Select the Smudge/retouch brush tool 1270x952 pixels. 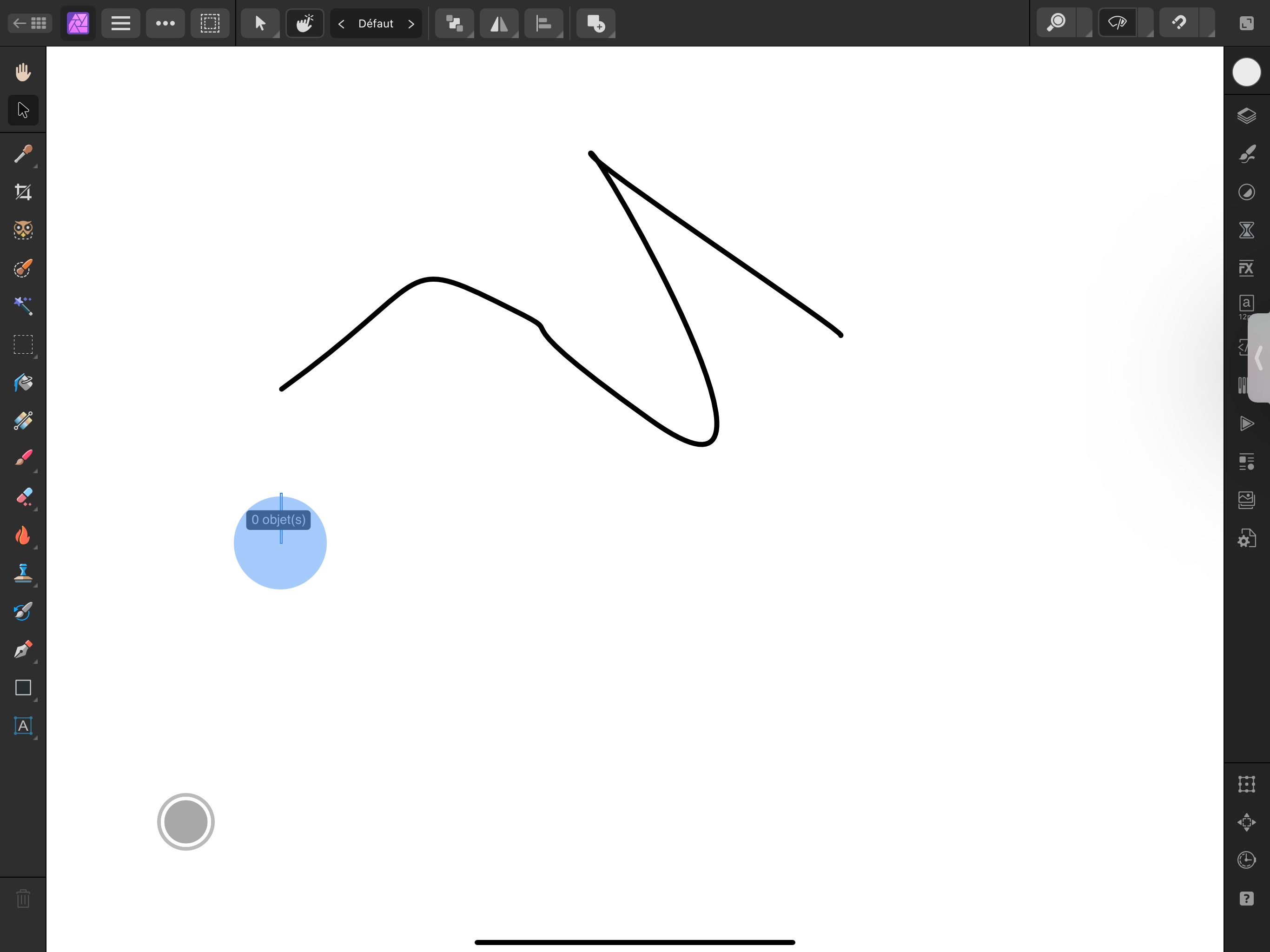click(23, 612)
